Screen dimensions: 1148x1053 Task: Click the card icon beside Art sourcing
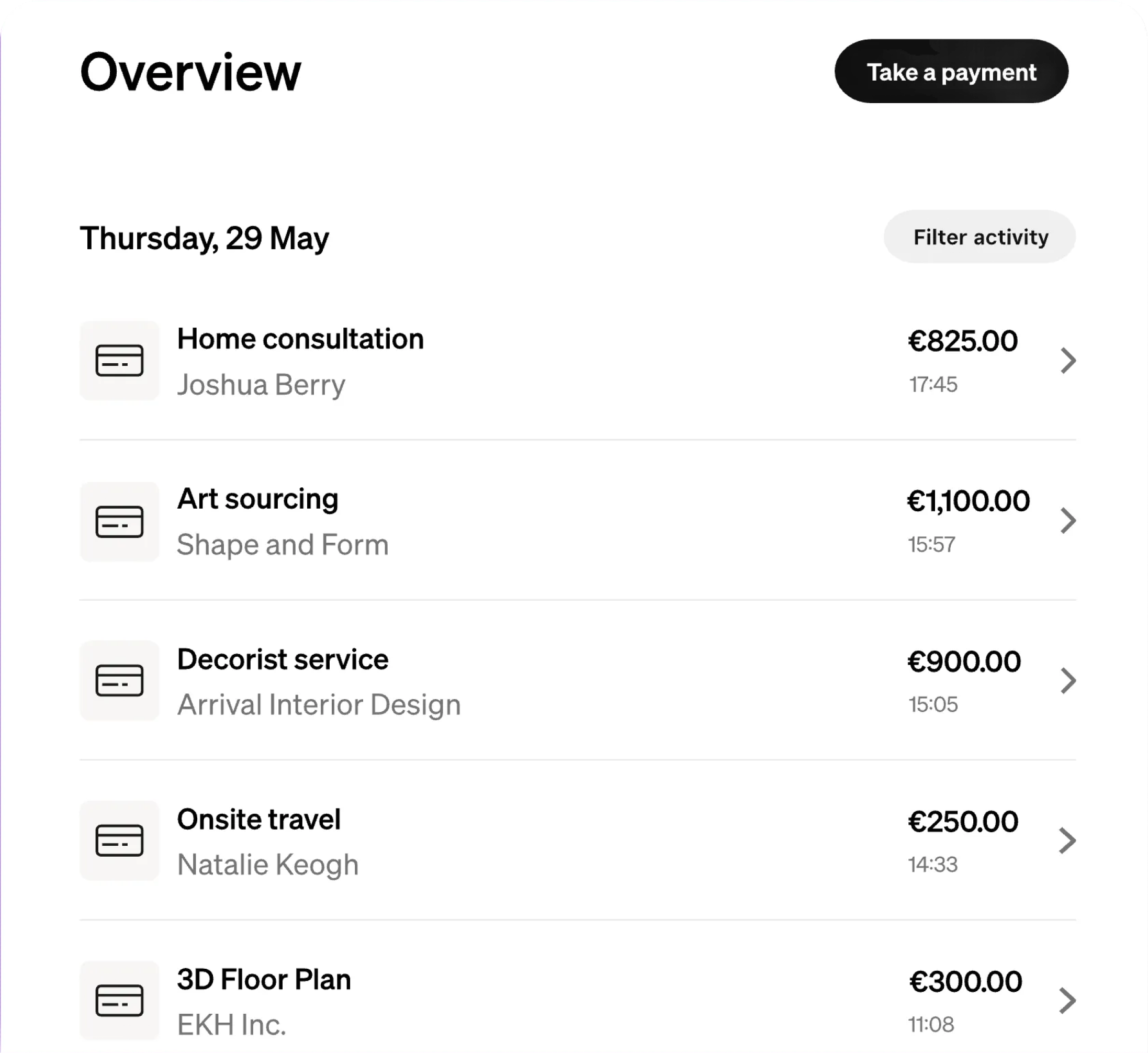click(120, 521)
